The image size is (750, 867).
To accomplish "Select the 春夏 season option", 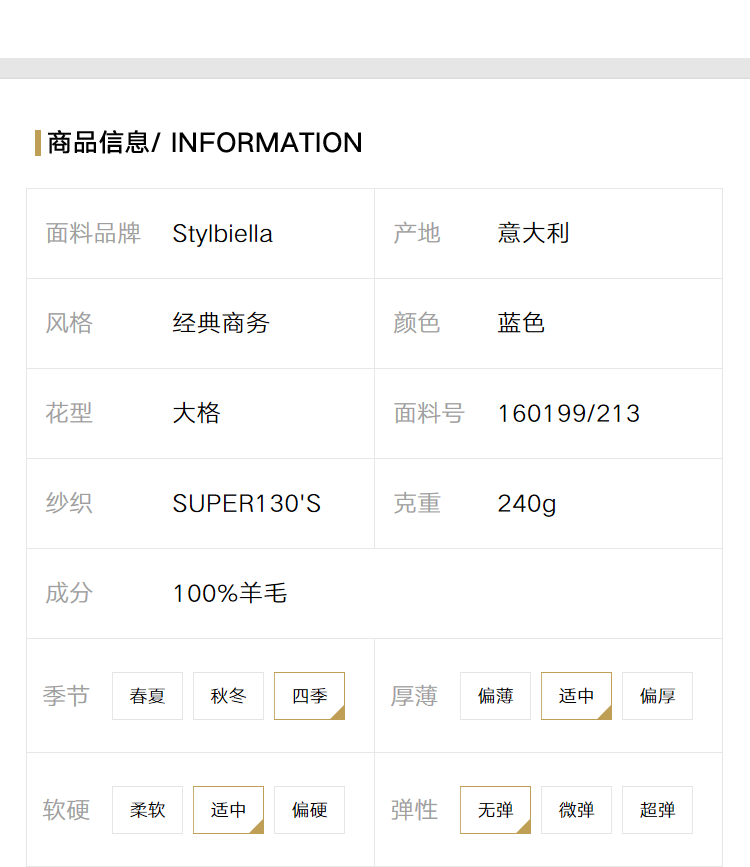I will tap(147, 696).
